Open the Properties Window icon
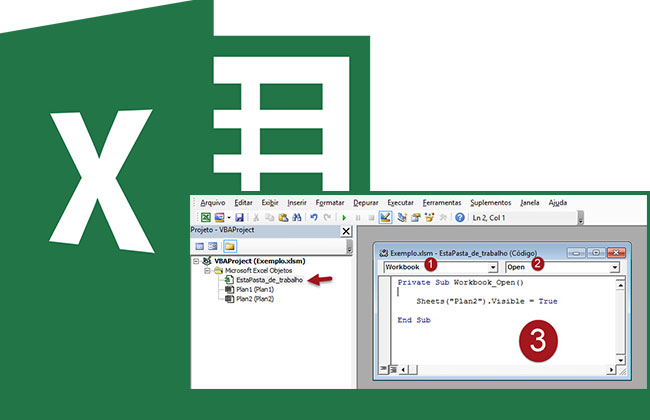Image resolution: width=650 pixels, height=420 pixels. (x=415, y=217)
